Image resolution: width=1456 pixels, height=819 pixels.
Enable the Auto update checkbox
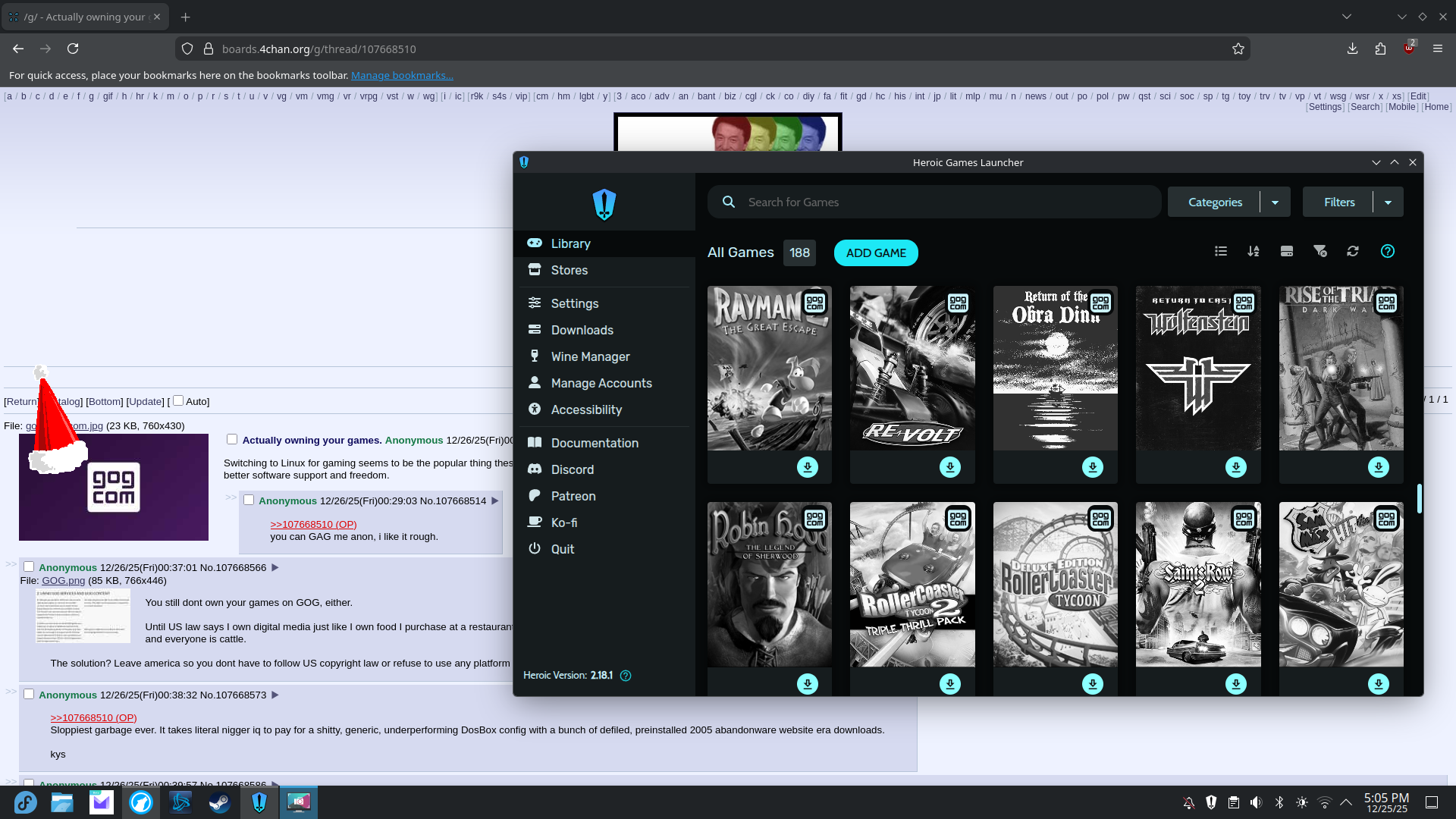pyautogui.click(x=178, y=400)
